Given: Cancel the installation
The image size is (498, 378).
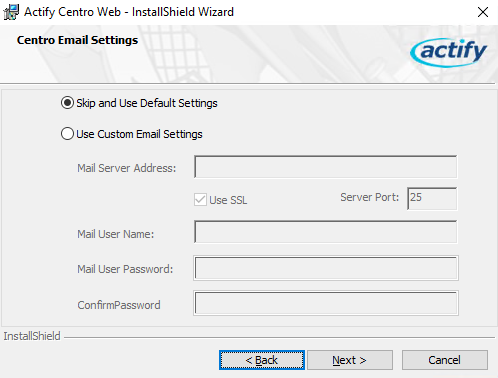Looking at the screenshot, I should (445, 360).
